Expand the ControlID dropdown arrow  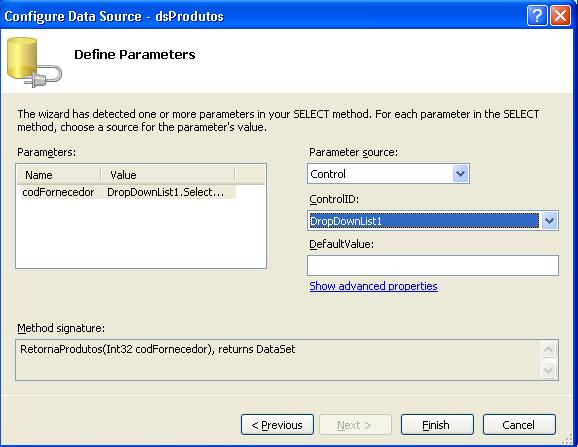point(549,221)
